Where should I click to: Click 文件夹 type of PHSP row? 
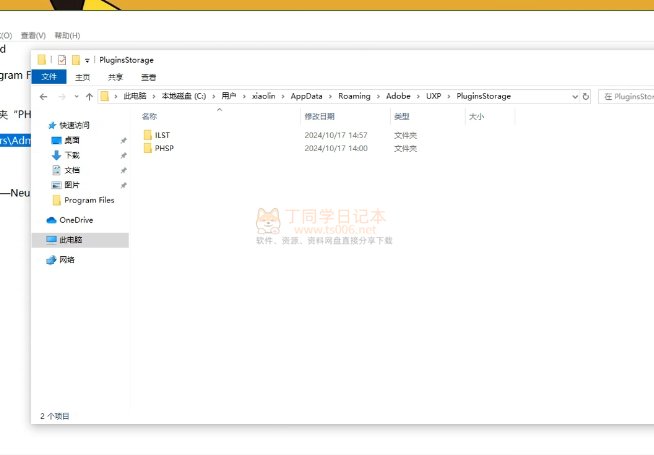[405, 148]
